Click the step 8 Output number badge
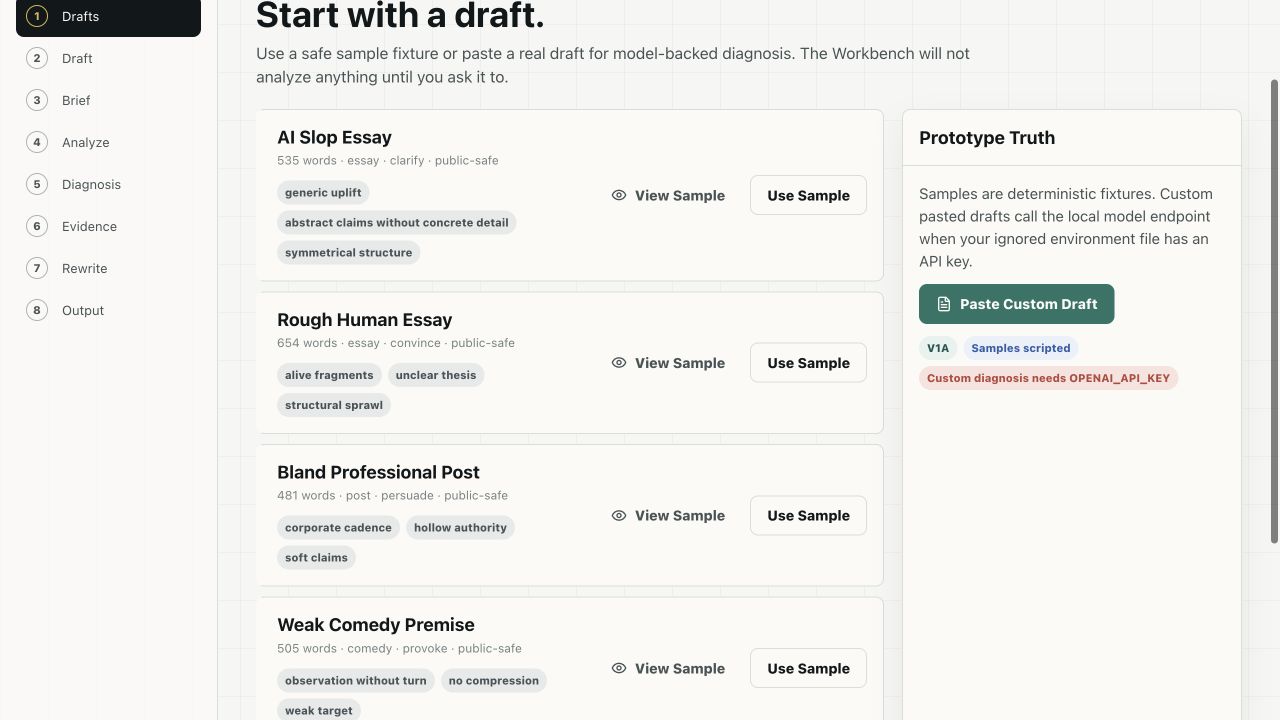 tap(37, 310)
